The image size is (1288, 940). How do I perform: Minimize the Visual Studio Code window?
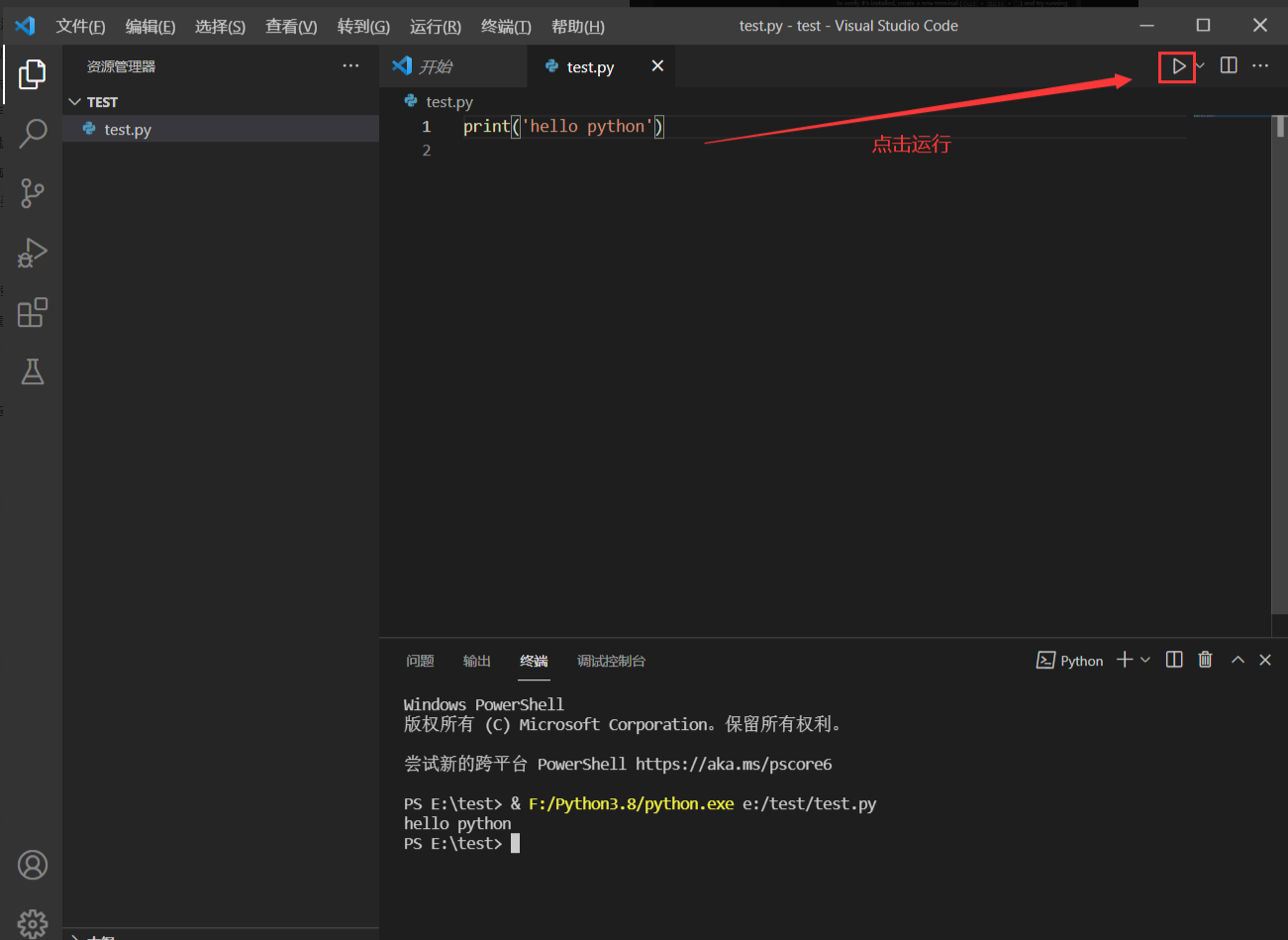coord(1146,26)
